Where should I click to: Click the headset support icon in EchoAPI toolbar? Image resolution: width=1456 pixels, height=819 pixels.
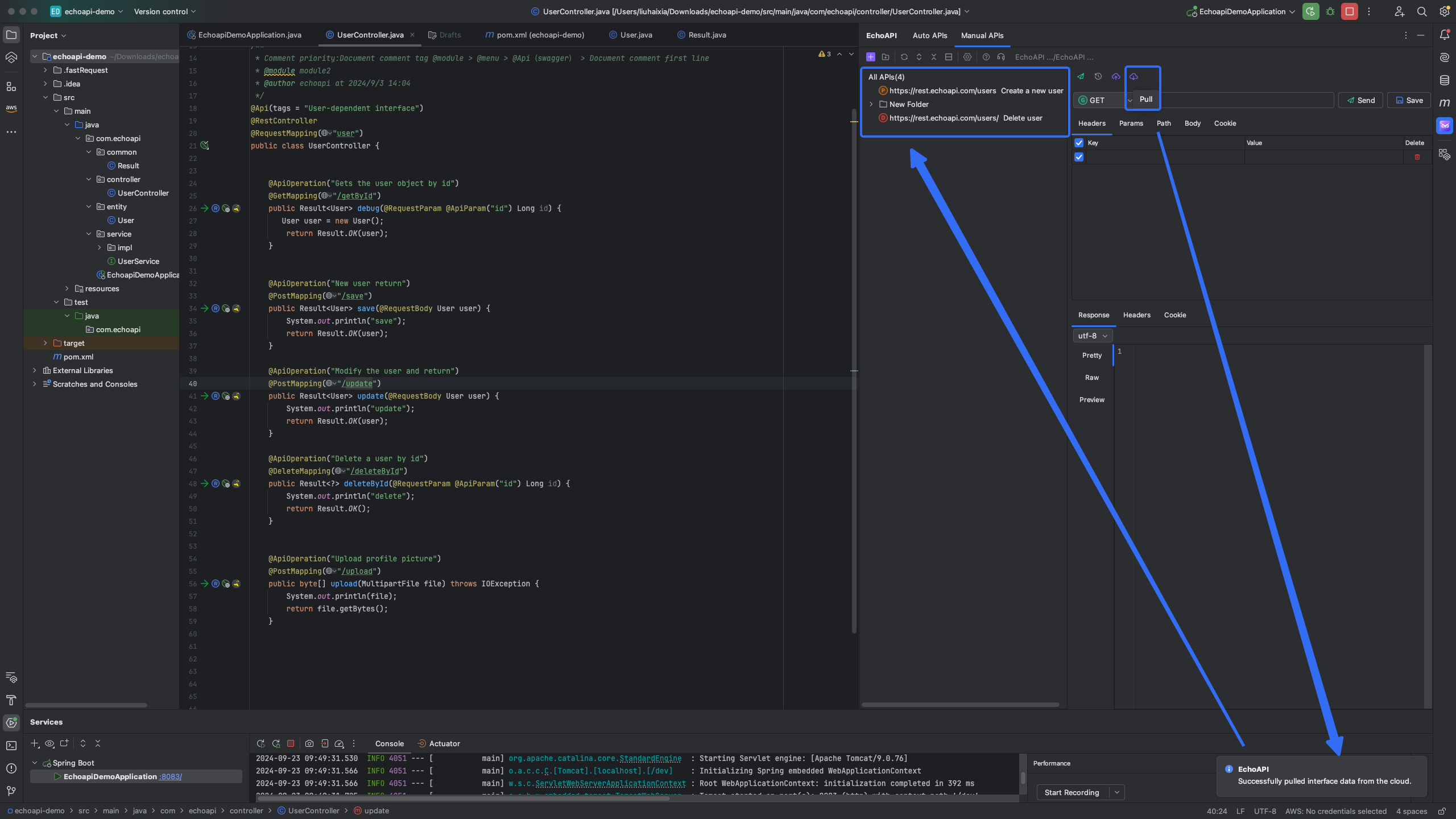pyautogui.click(x=1001, y=57)
